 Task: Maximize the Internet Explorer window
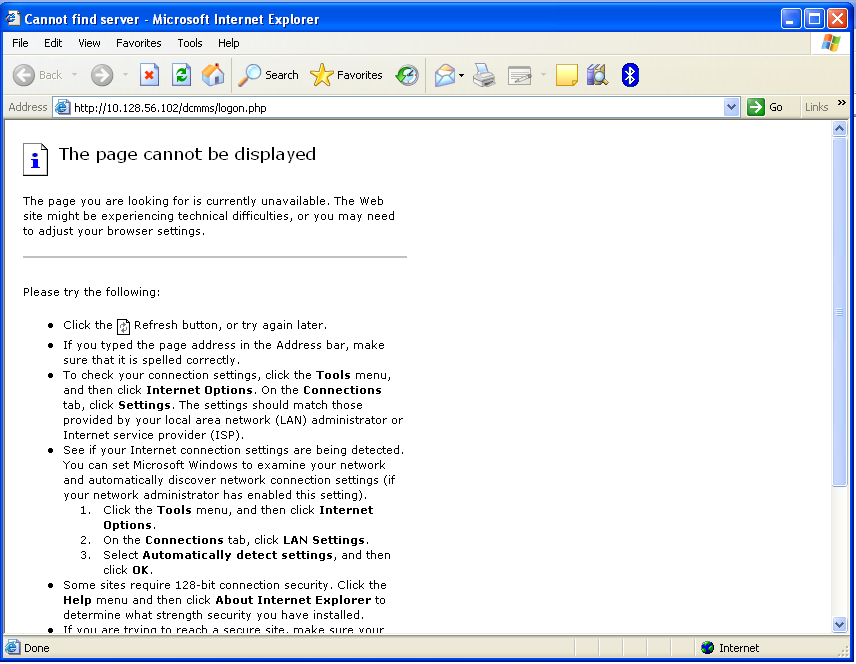click(x=815, y=19)
